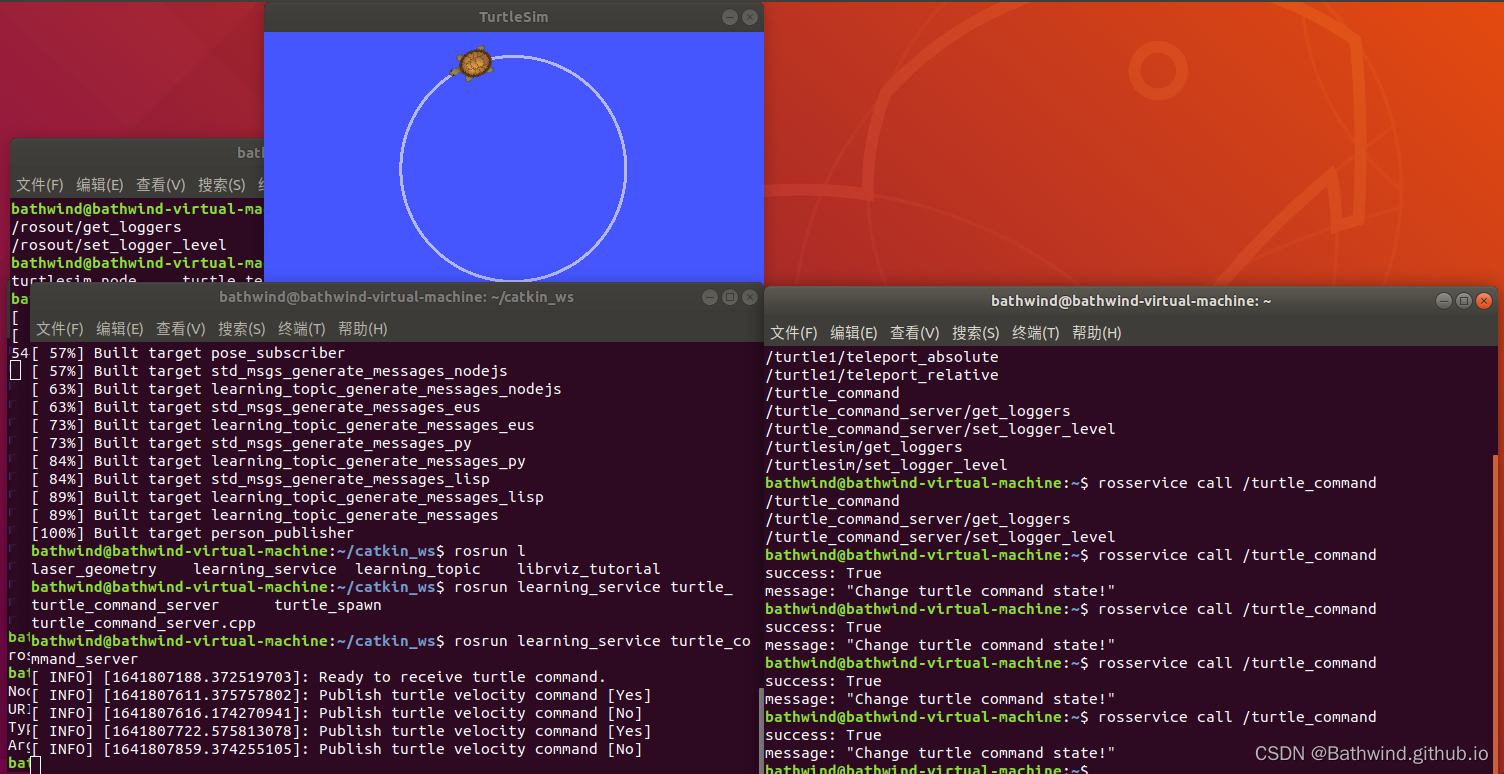
Task: Open 编辑(E) menu in right terminal
Action: point(854,333)
